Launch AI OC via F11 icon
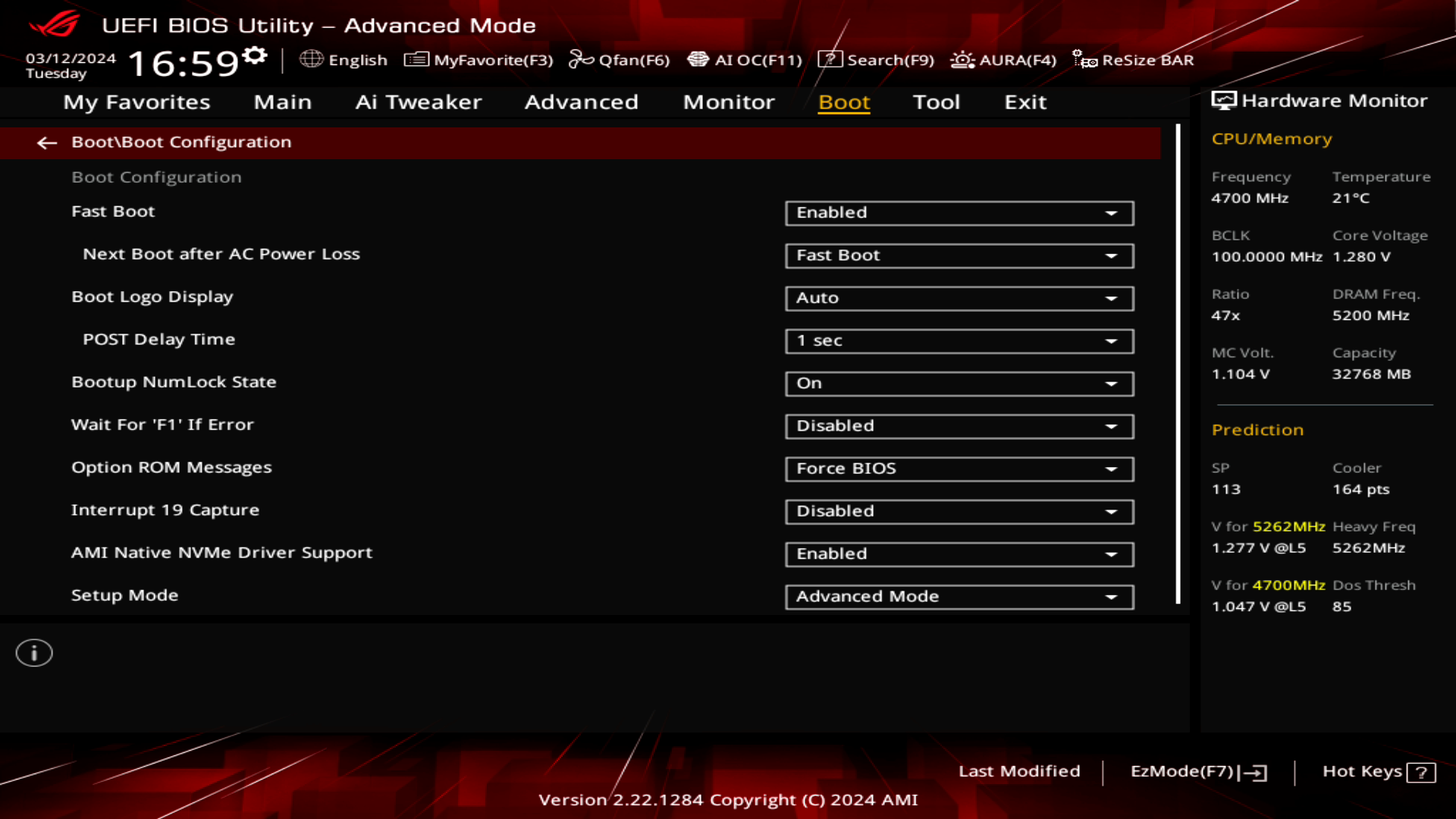Screen dimensions: 1456x819 (745, 60)
